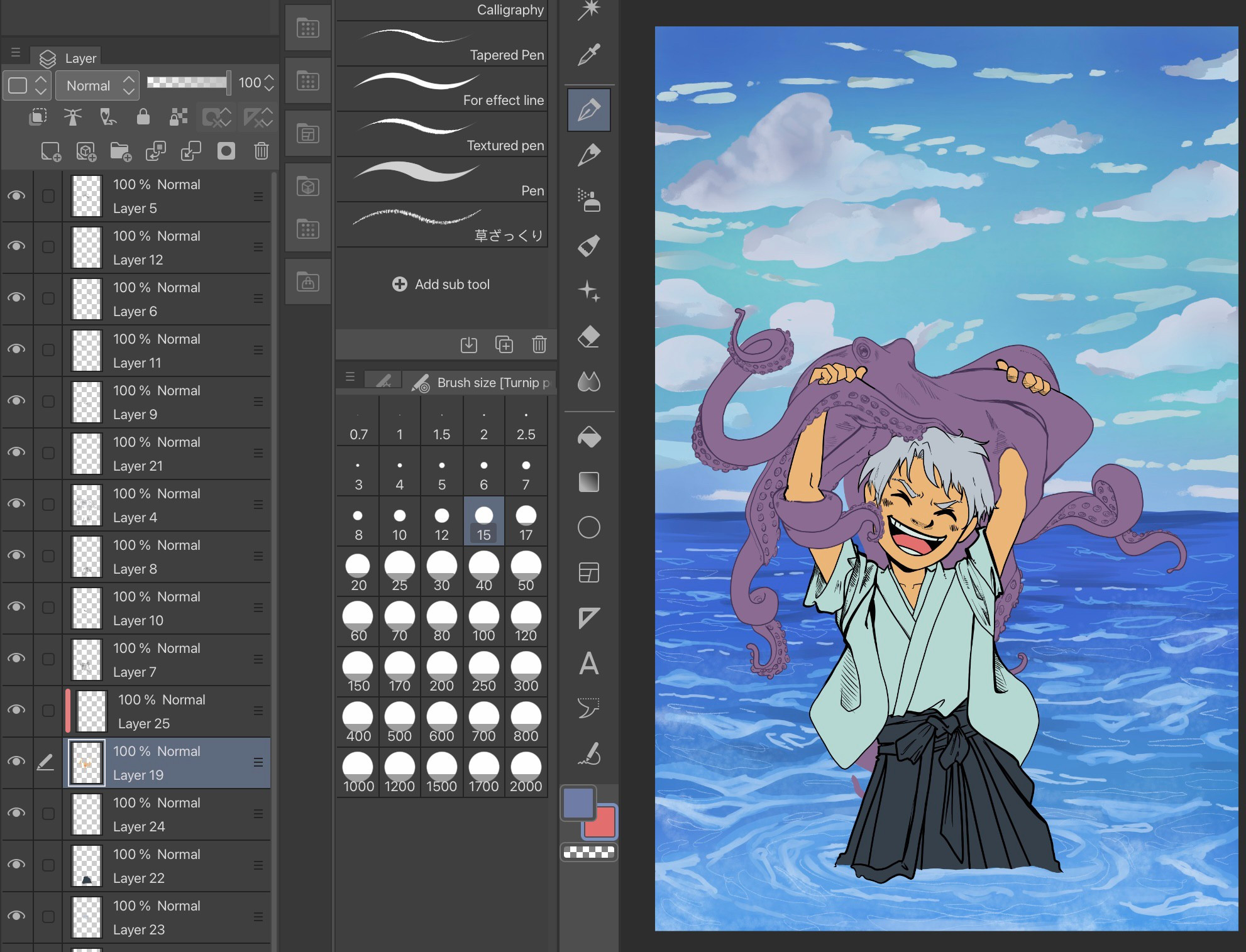The image size is (1246, 952).
Task: Select the blue main color swatch
Action: (x=578, y=803)
